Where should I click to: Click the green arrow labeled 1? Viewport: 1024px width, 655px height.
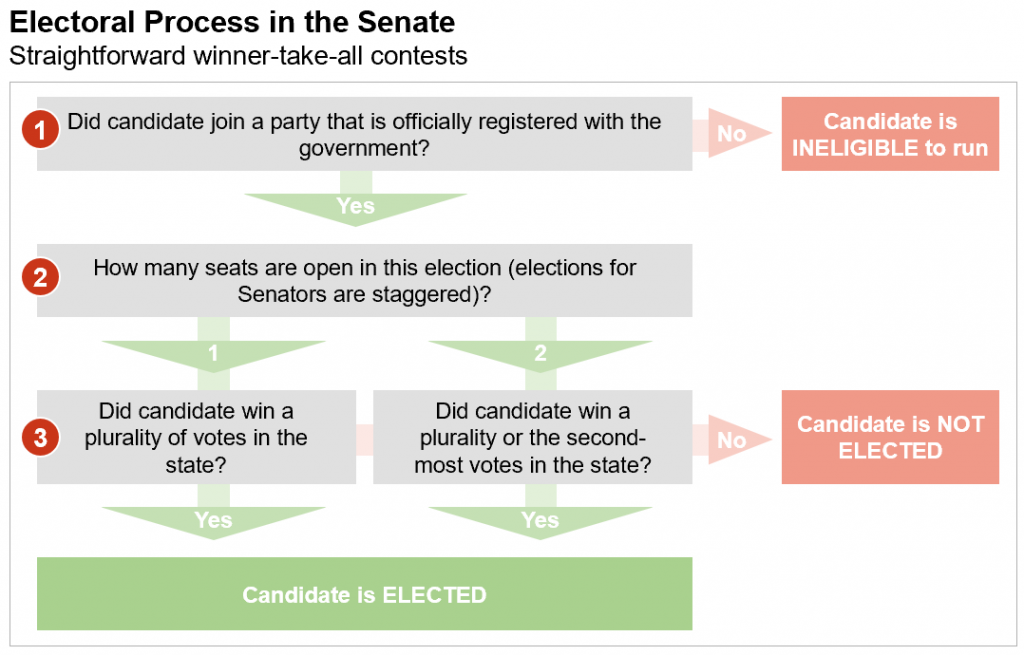214,353
